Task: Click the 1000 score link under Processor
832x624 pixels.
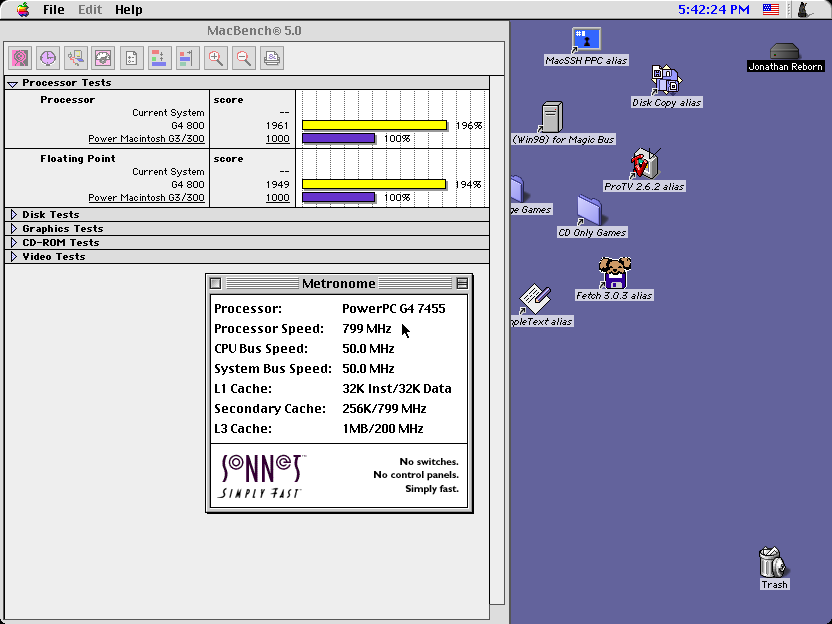Action: click(x=278, y=139)
